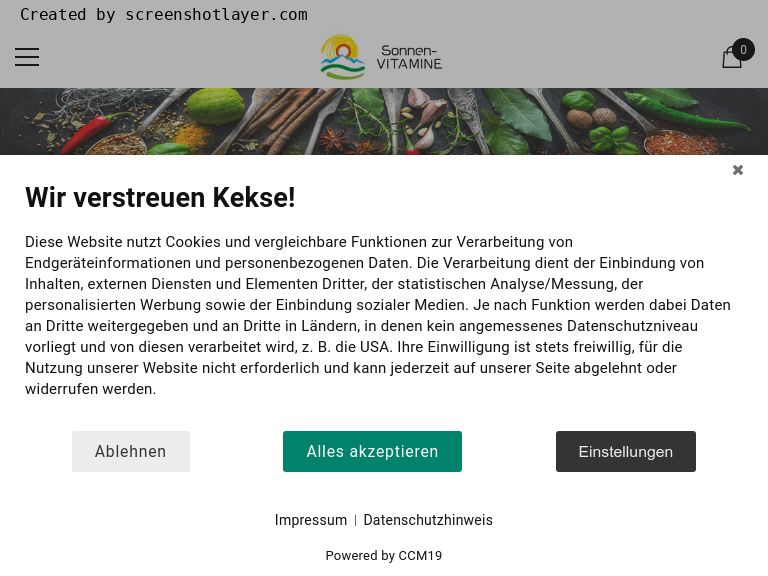The width and height of the screenshot is (768, 576).
Task: Accept all cookies with Alles akzeptieren
Action: point(372,451)
